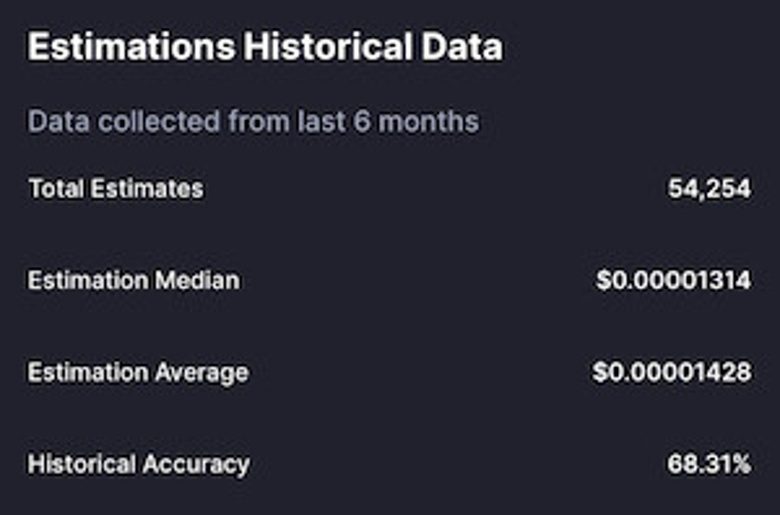The width and height of the screenshot is (780, 515).
Task: Click the Historical Accuracy label
Action: [139, 464]
